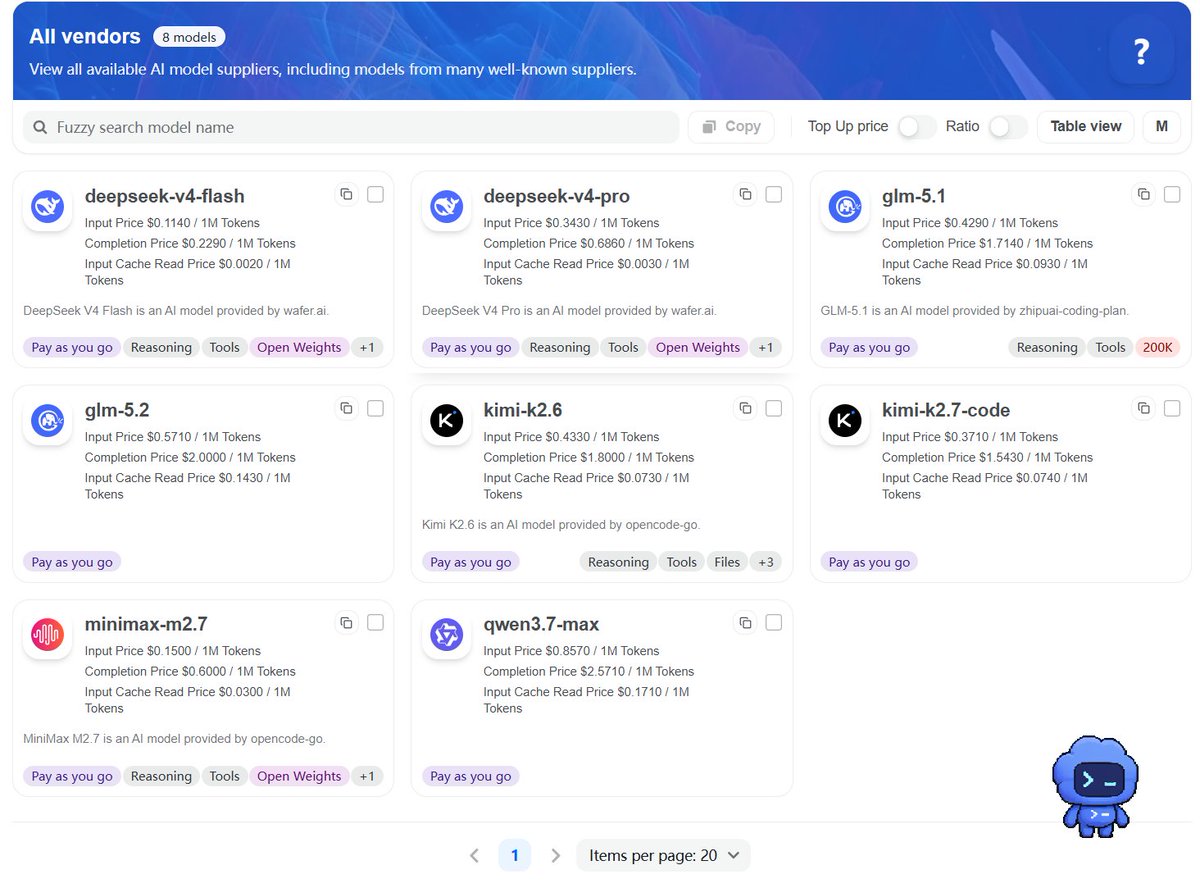Click the minimax-m2.7 waveform logo

pos(47,635)
